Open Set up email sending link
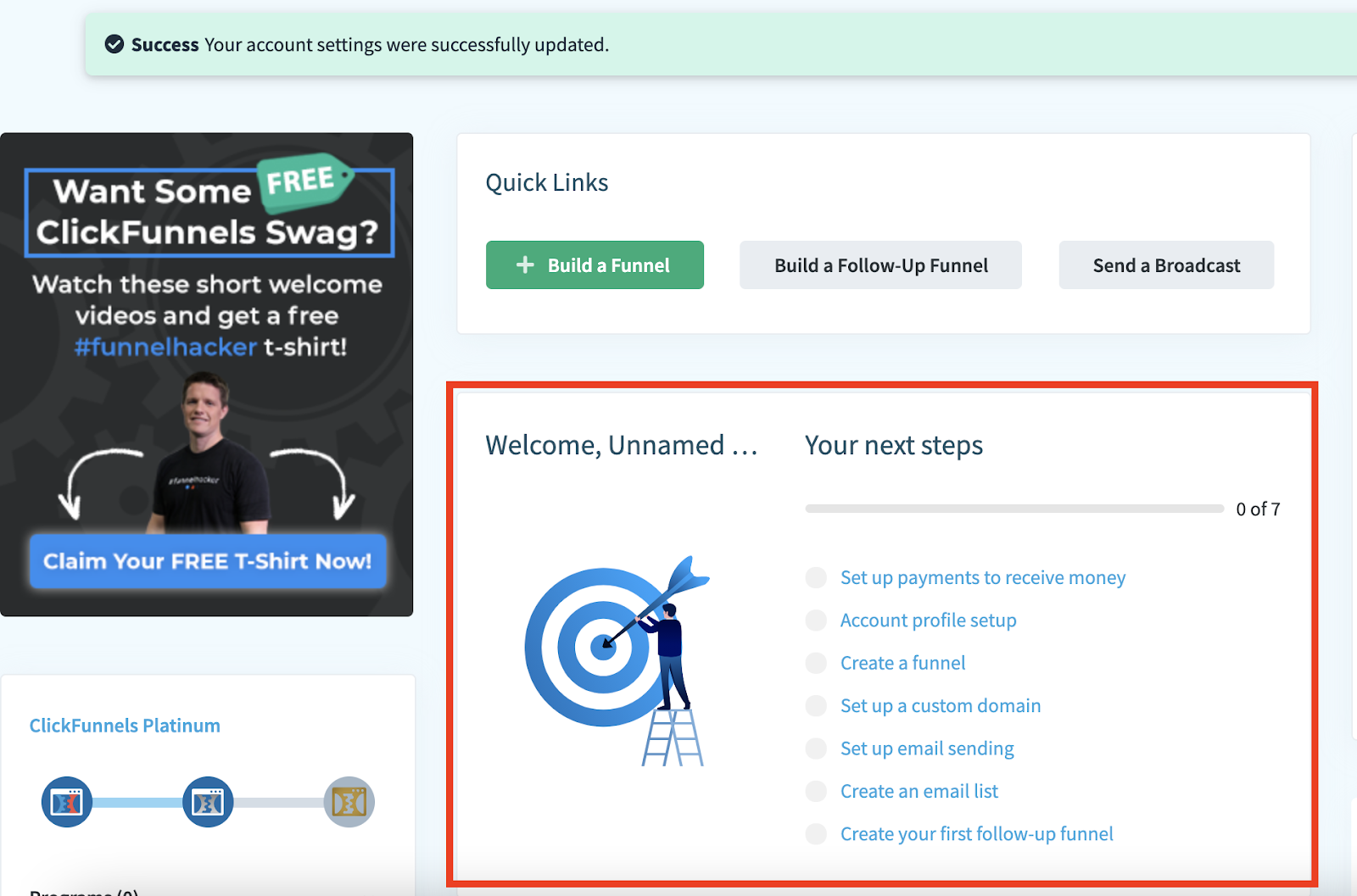This screenshot has width=1357, height=896. coord(927,749)
